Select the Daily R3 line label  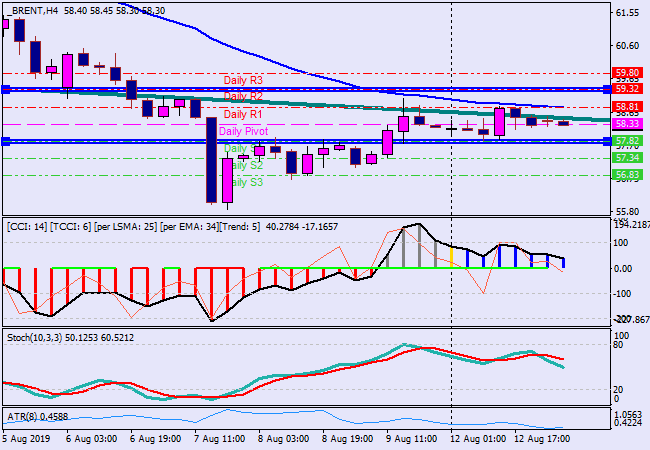click(243, 80)
